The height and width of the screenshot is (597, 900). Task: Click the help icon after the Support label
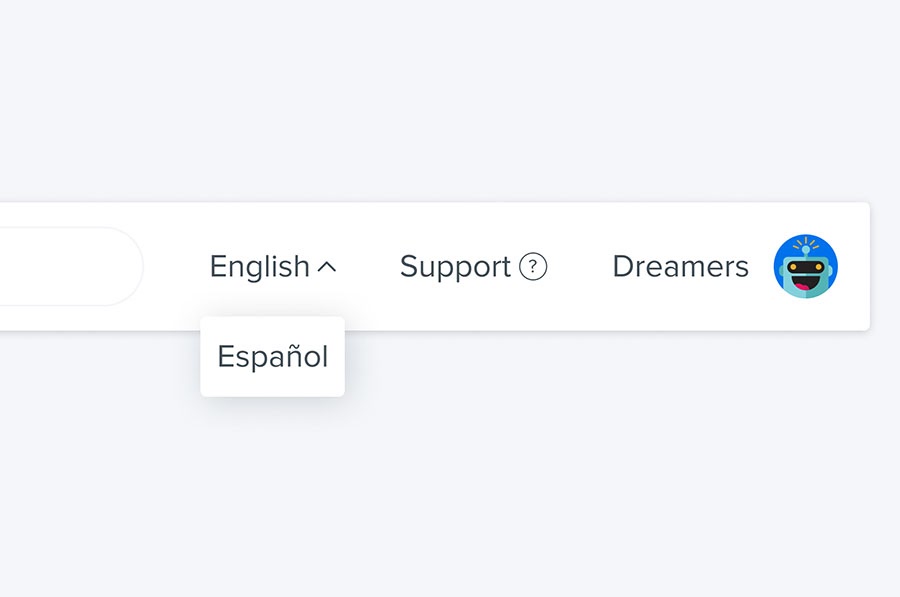pyautogui.click(x=533, y=266)
